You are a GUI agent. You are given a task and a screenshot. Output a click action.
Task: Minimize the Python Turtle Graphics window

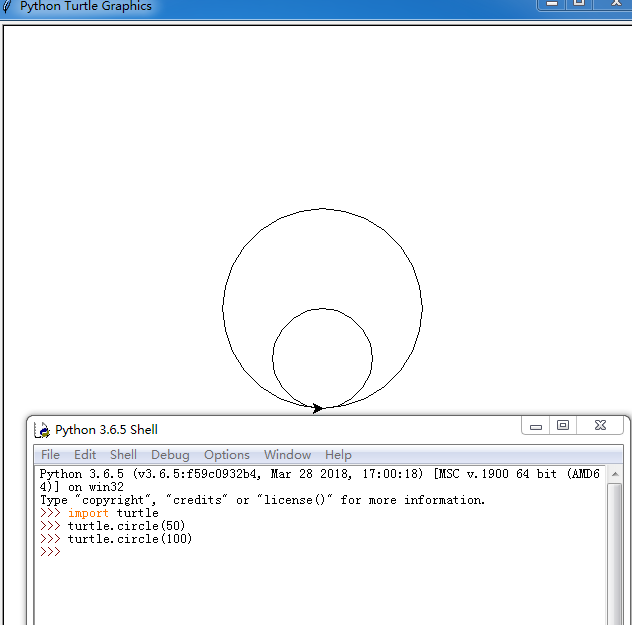[550, 4]
